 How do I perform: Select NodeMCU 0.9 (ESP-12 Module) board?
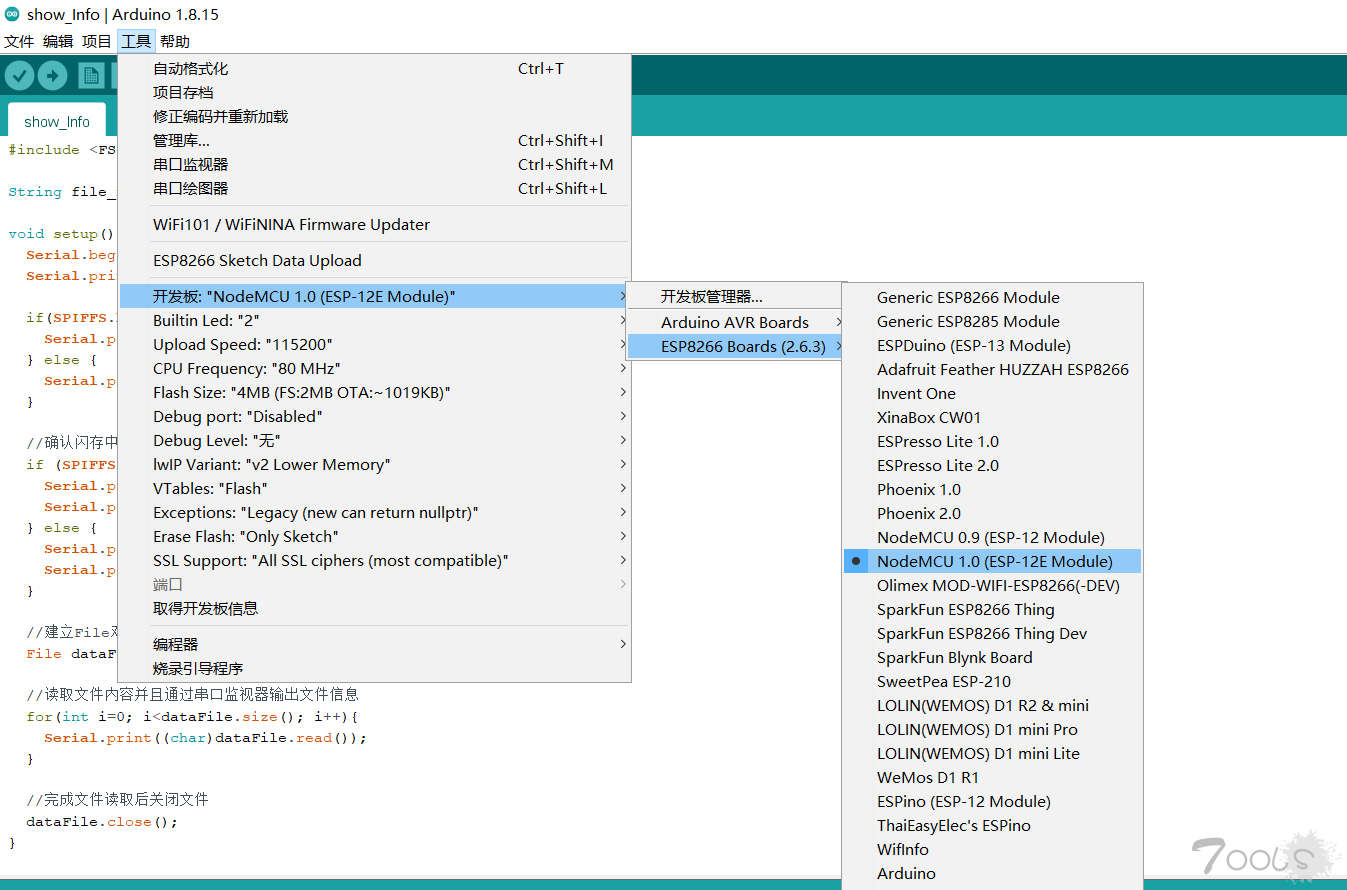click(992, 537)
